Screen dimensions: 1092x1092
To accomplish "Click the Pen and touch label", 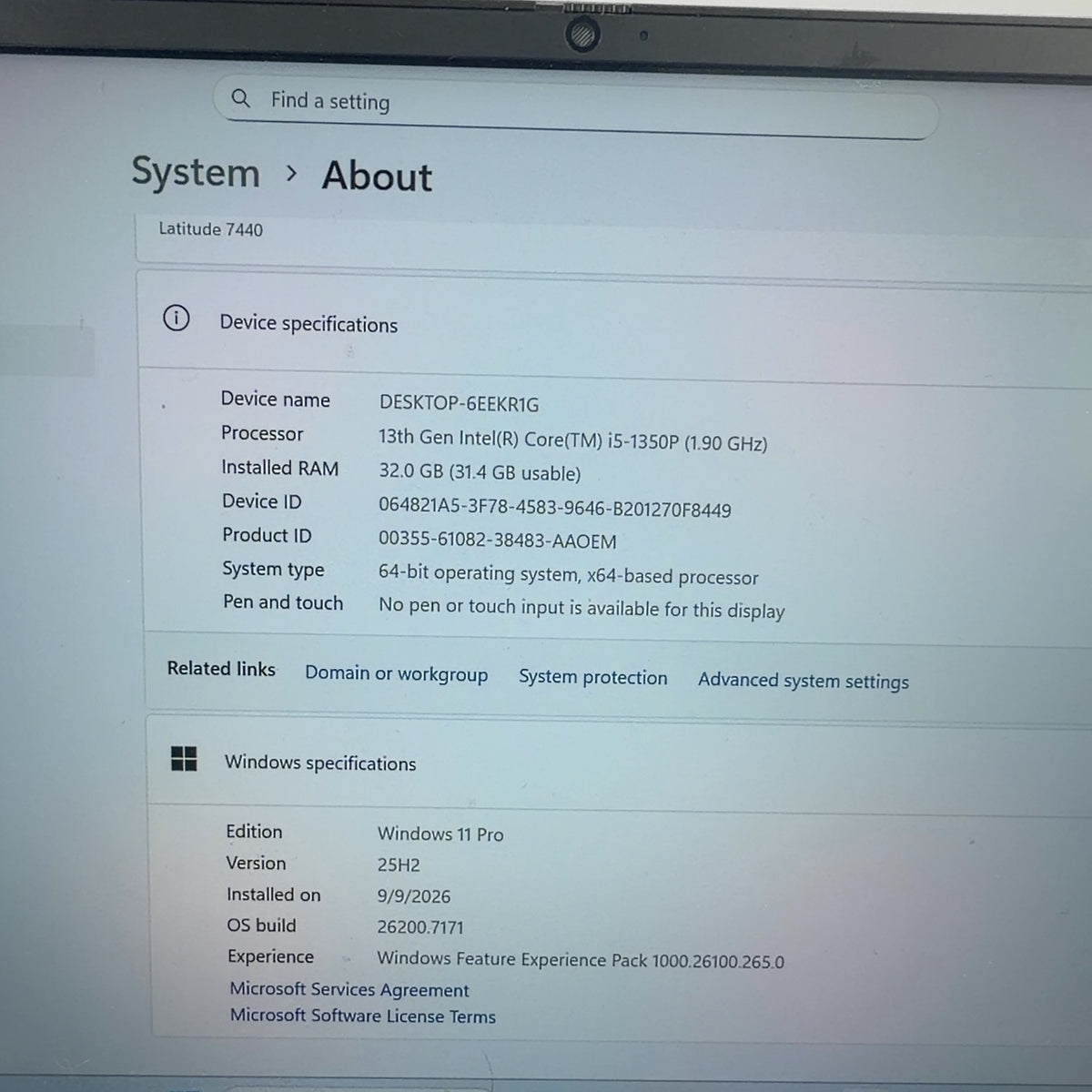I will coord(283,602).
